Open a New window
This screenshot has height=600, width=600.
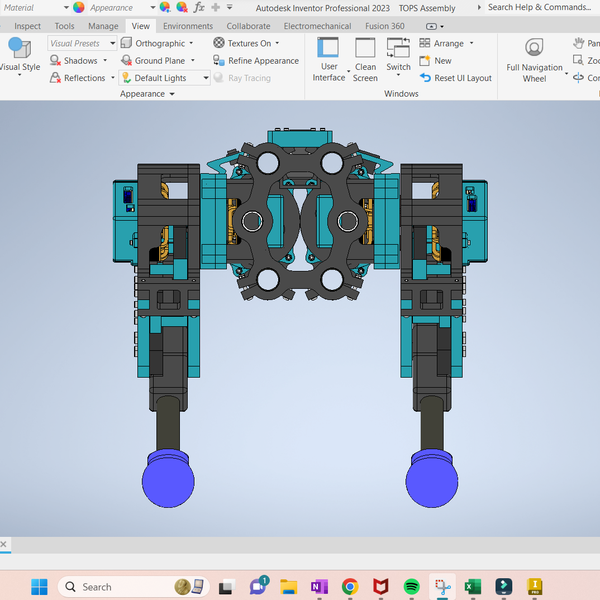pos(435,60)
